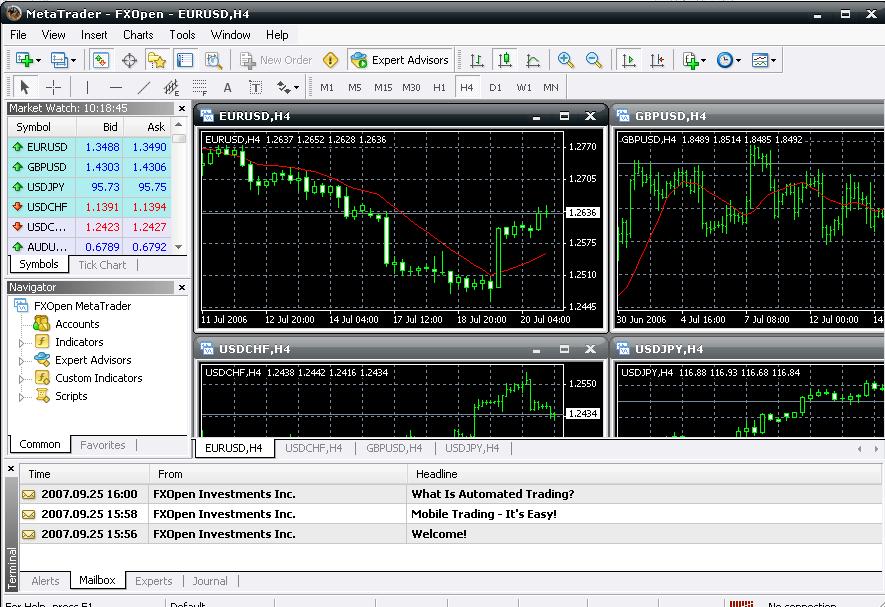
Task: Open the Journal tab in Terminal
Action: tap(209, 581)
